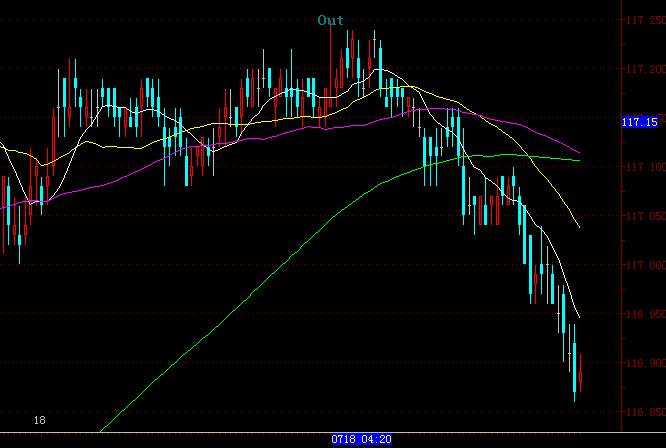Select the 117.15 current price tag
Screen dimensions: 666x448
click(640, 122)
